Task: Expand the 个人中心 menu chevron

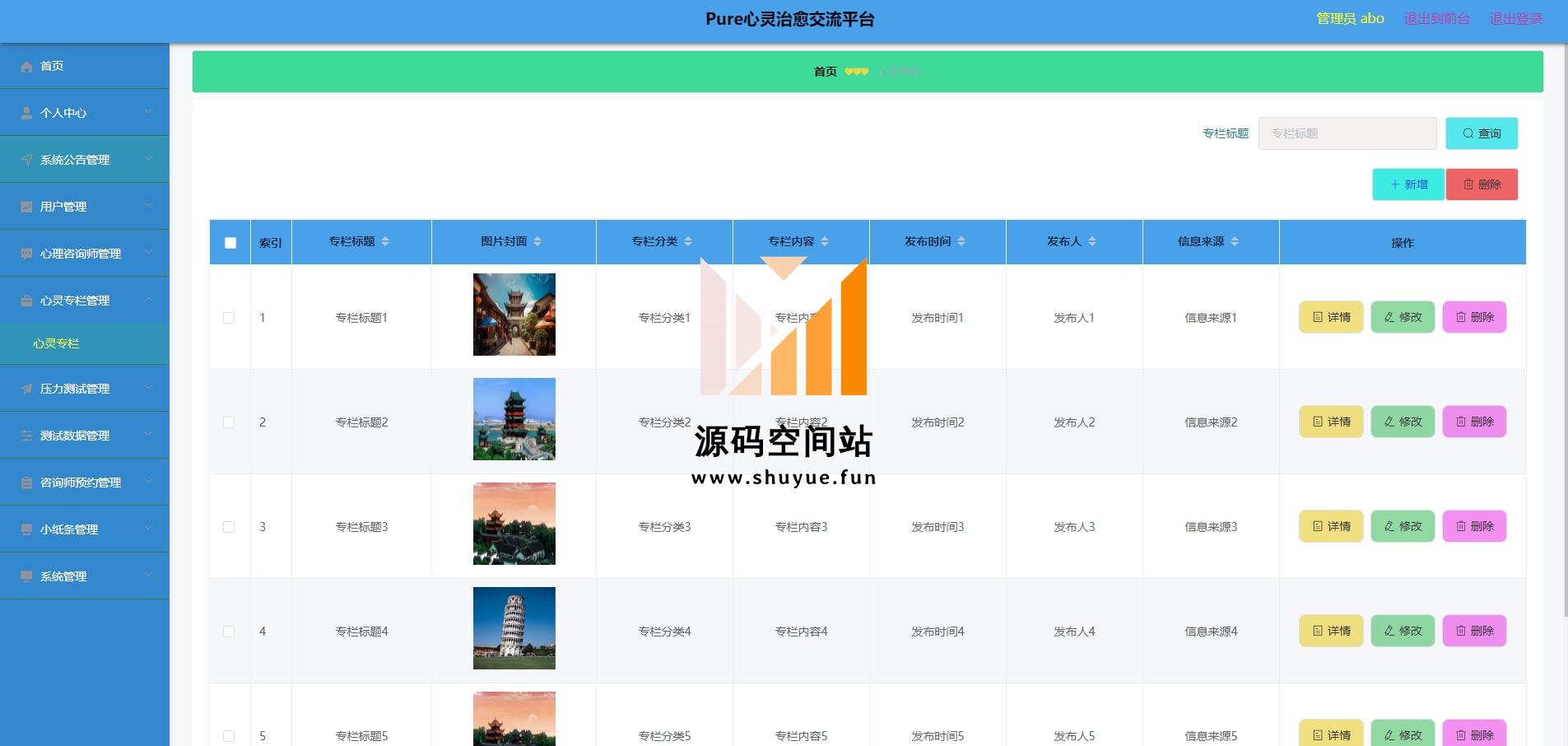Action: 148,111
